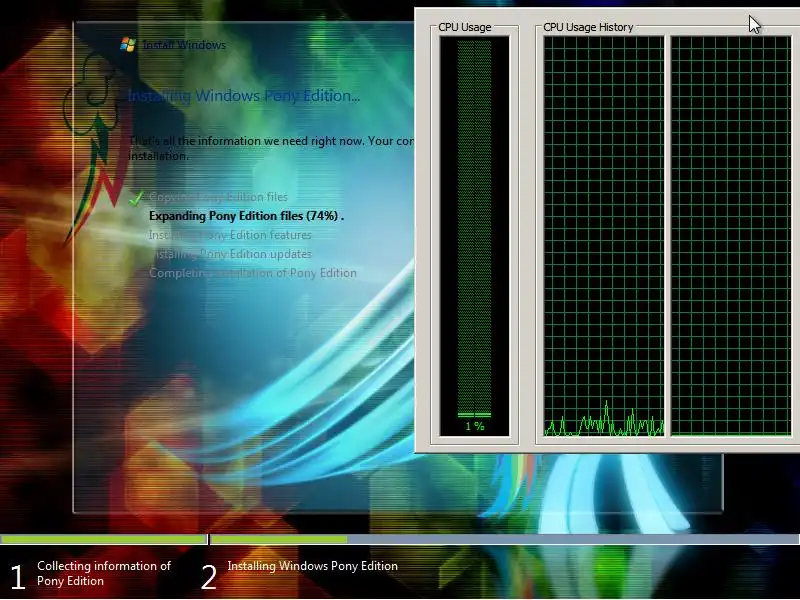
Task: Click the "Install Windows" title text
Action: click(x=184, y=45)
